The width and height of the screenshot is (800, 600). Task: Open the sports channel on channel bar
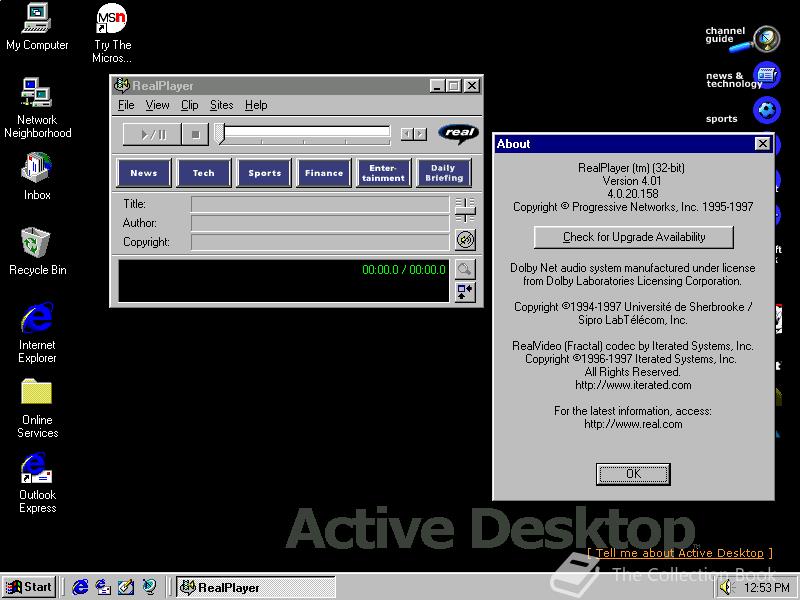[x=743, y=112]
